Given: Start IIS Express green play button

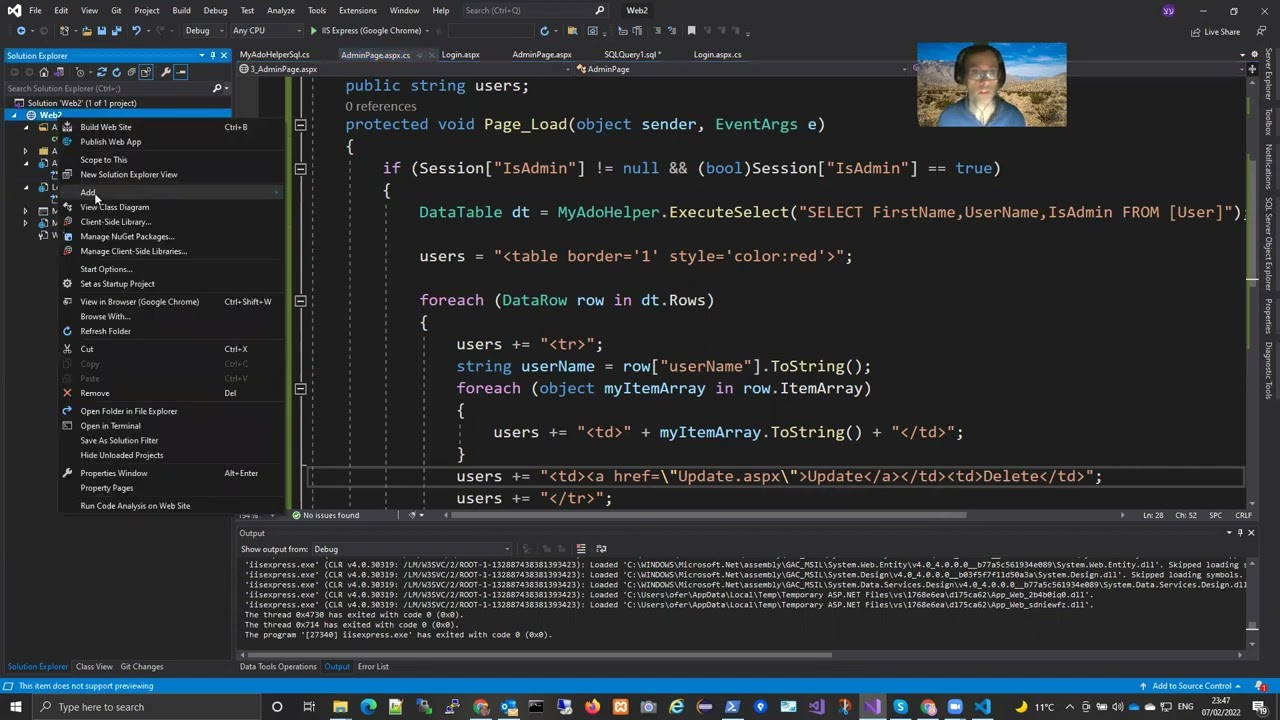Looking at the screenshot, I should pyautogui.click(x=313, y=31).
